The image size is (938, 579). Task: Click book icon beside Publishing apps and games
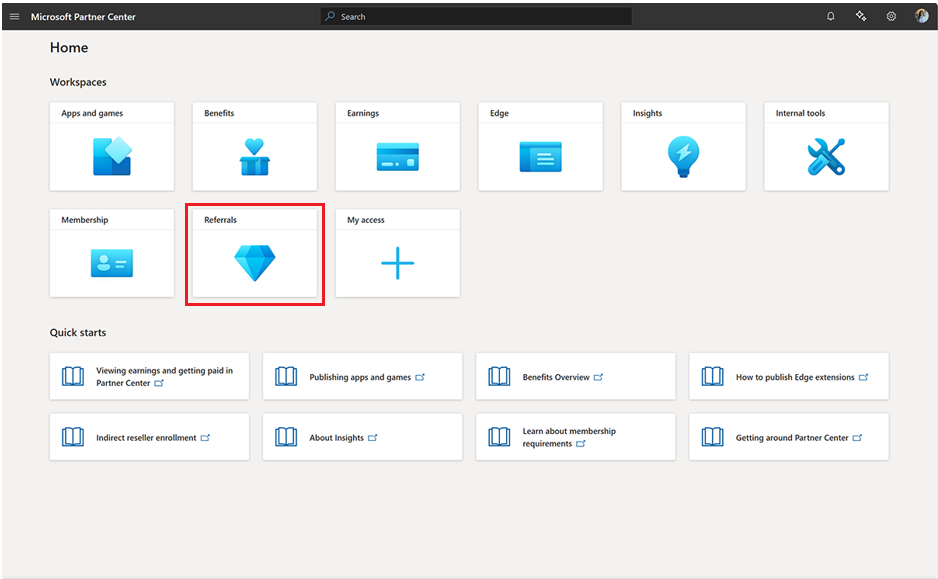[286, 376]
